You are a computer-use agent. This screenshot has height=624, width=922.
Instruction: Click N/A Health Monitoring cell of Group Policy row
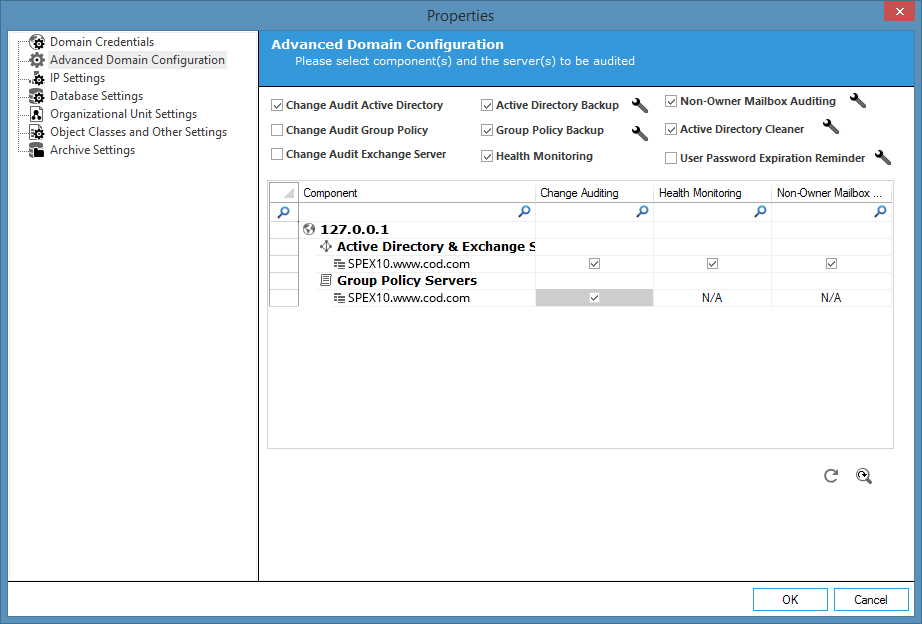point(712,298)
